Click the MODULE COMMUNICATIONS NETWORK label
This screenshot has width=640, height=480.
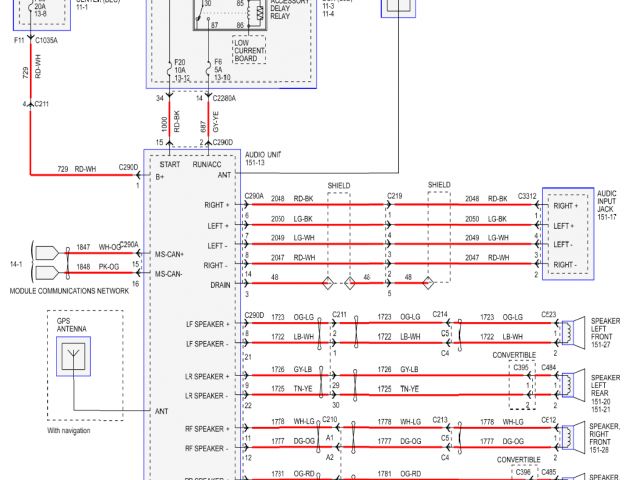68,291
